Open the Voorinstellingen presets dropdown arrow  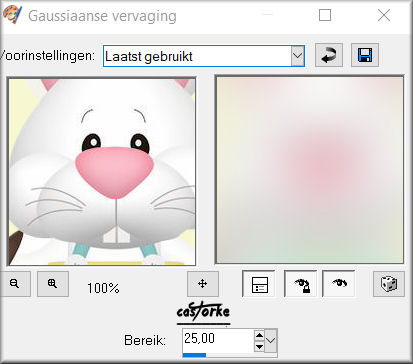click(x=298, y=56)
